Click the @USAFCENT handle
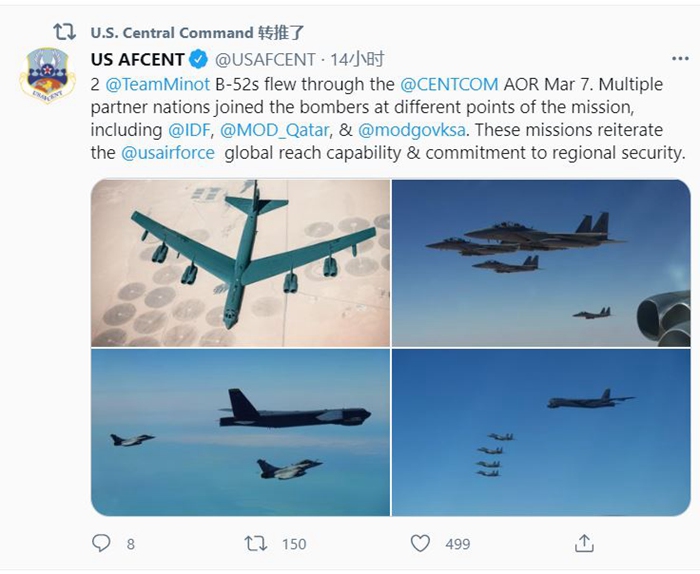Screen dimensions: 700x574 coord(265,60)
